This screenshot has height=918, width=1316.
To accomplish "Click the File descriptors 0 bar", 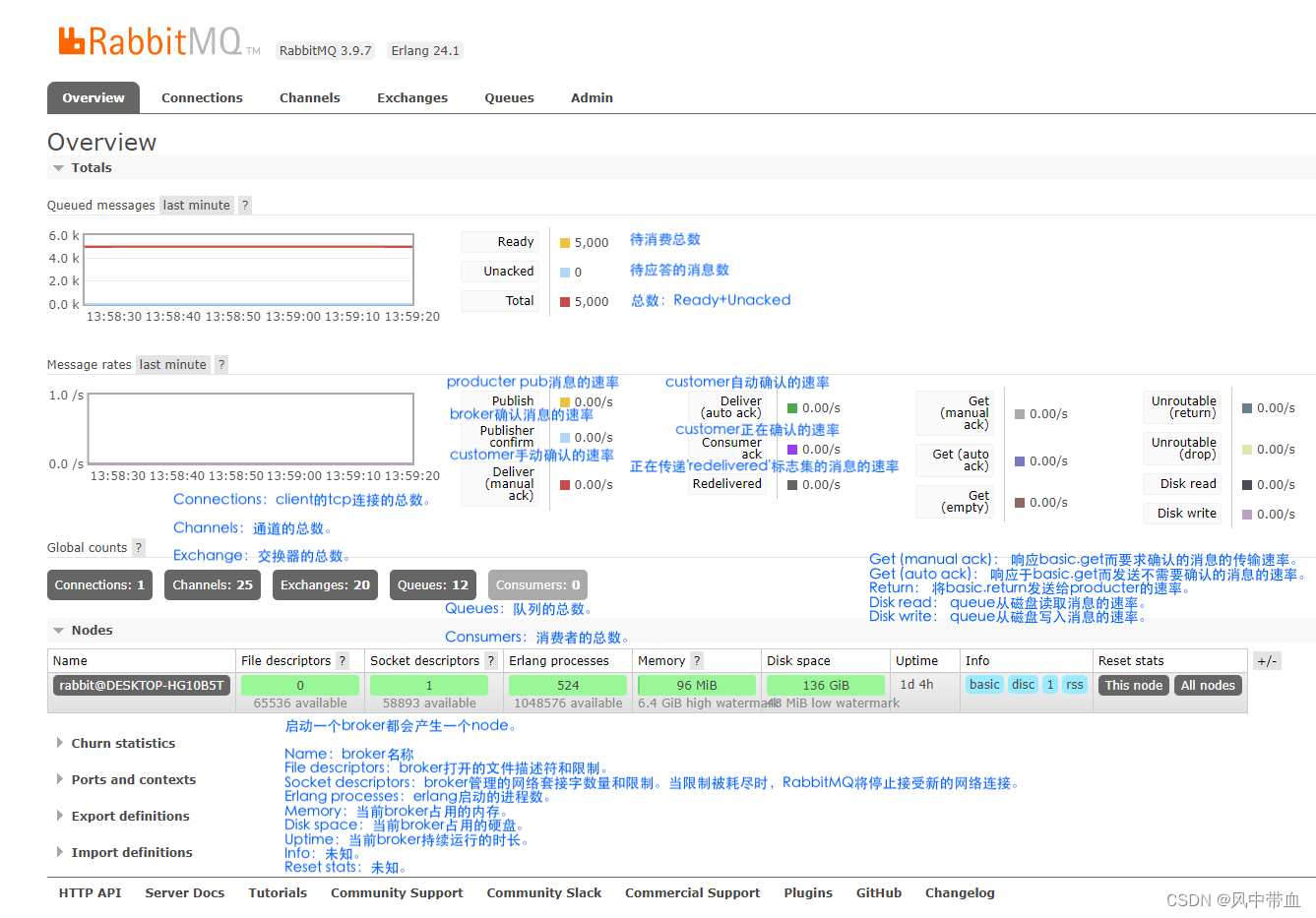I will pos(300,685).
